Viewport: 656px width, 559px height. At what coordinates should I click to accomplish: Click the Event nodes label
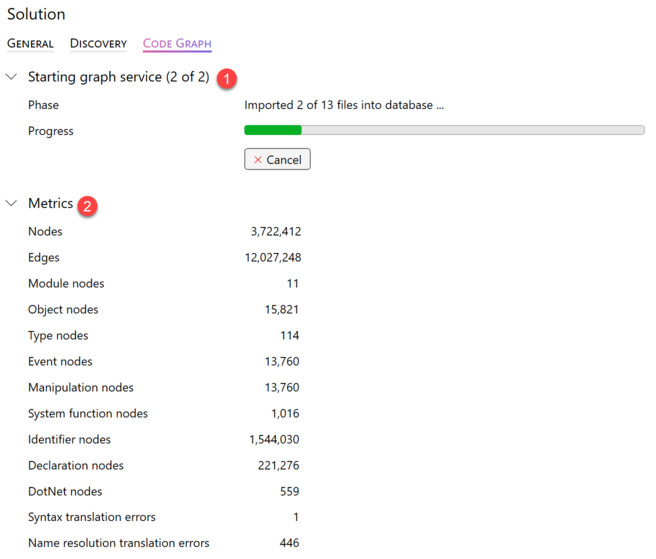tap(60, 362)
